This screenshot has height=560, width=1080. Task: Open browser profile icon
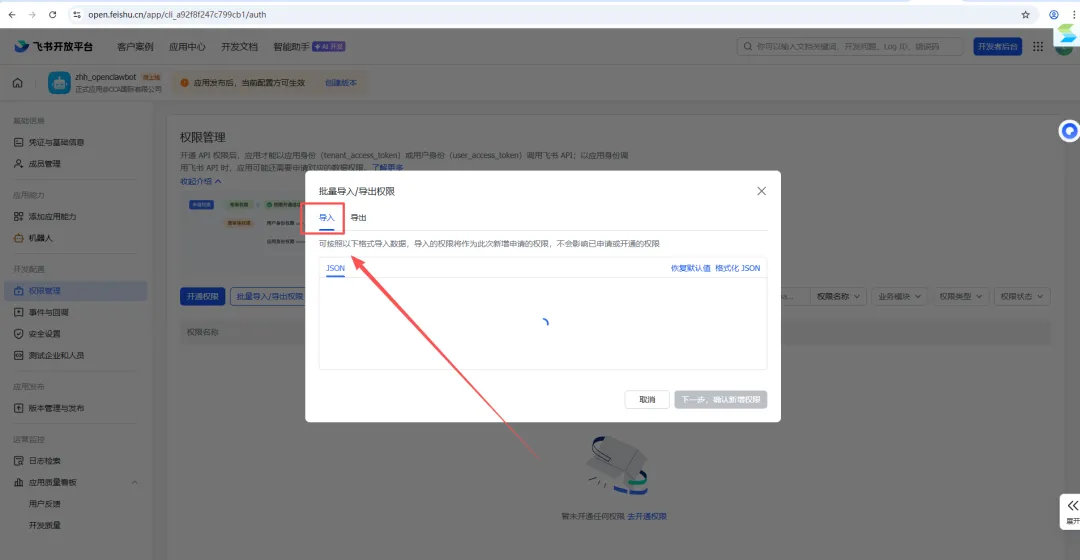[1053, 14]
